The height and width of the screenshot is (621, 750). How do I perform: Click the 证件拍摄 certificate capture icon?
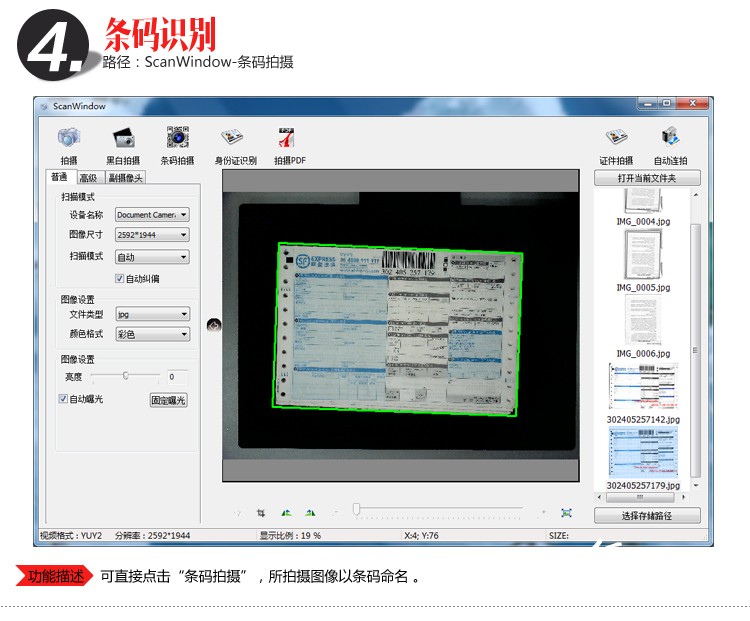[x=616, y=139]
